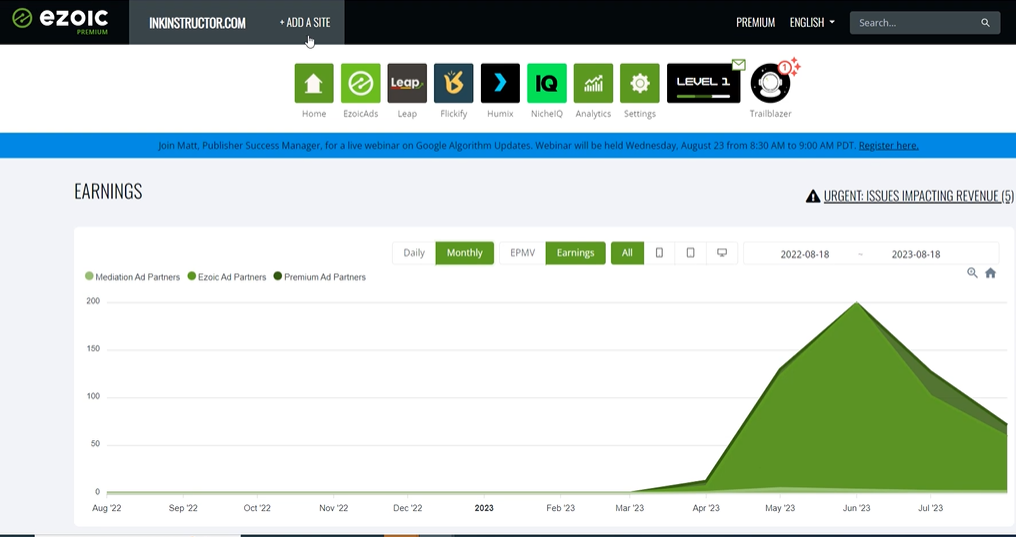The width and height of the screenshot is (1016, 537).
Task: Select the Earnings metric toggle
Action: [575, 253]
